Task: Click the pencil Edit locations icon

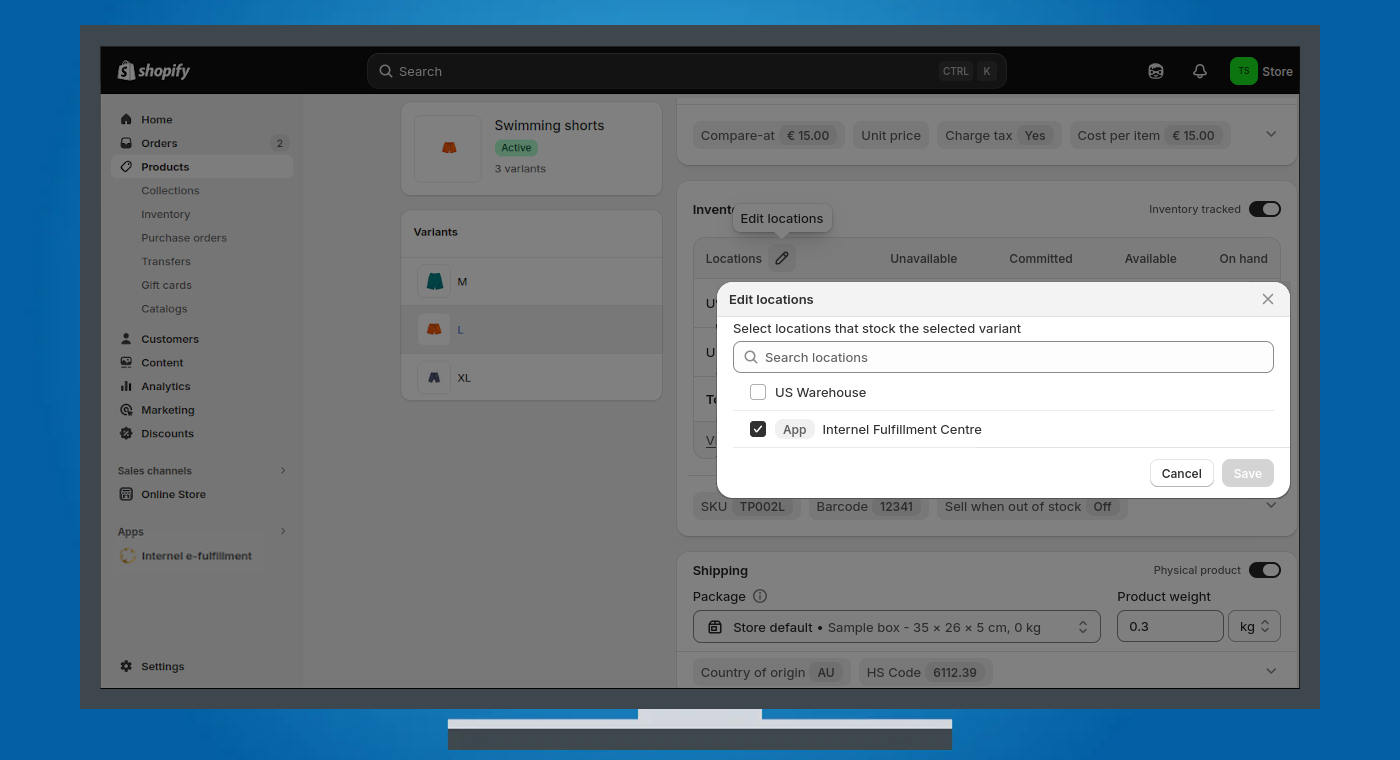Action: click(x=782, y=259)
